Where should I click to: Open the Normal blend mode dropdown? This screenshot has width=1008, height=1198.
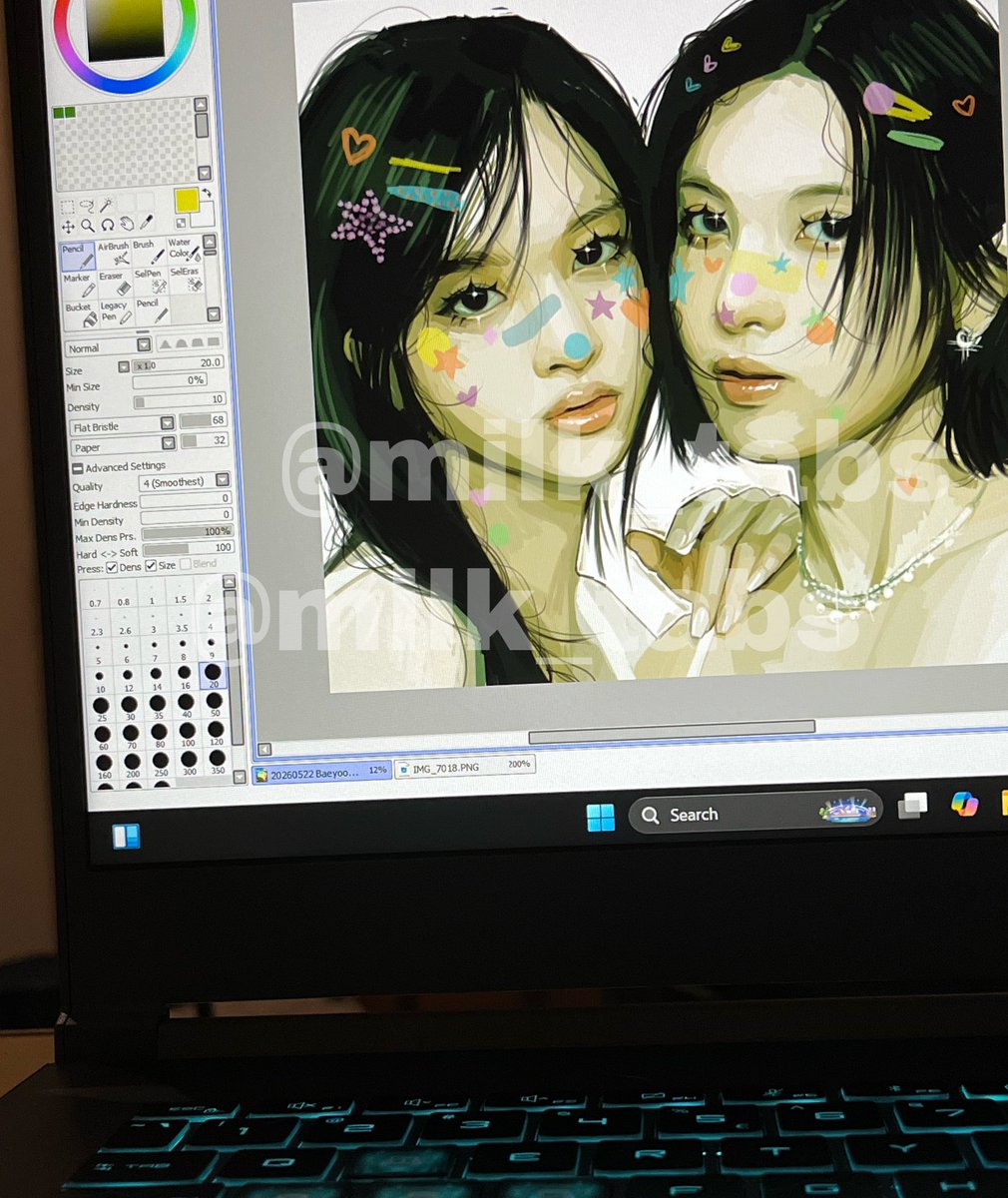109,346
